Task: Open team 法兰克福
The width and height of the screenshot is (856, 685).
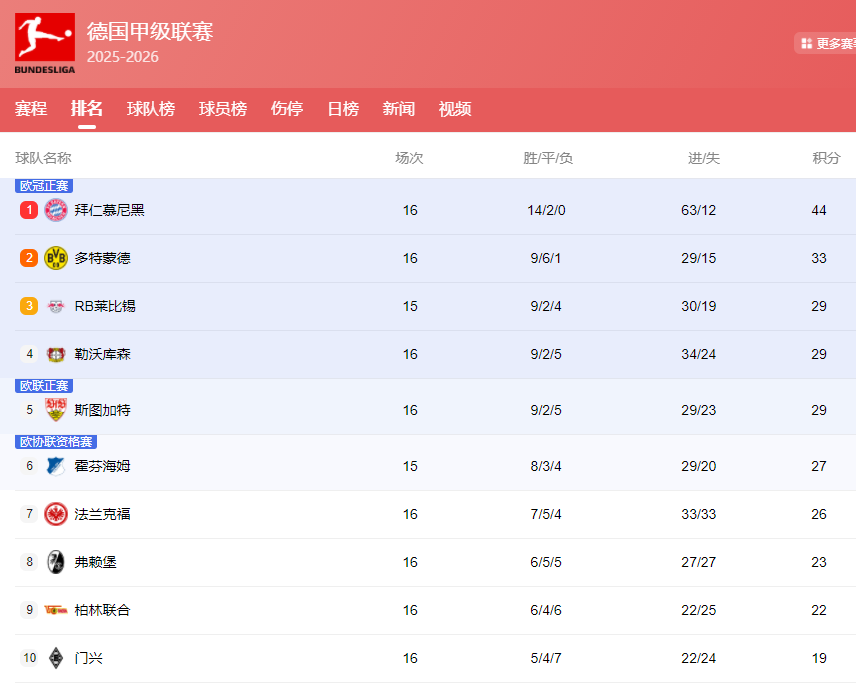Action: (x=103, y=514)
